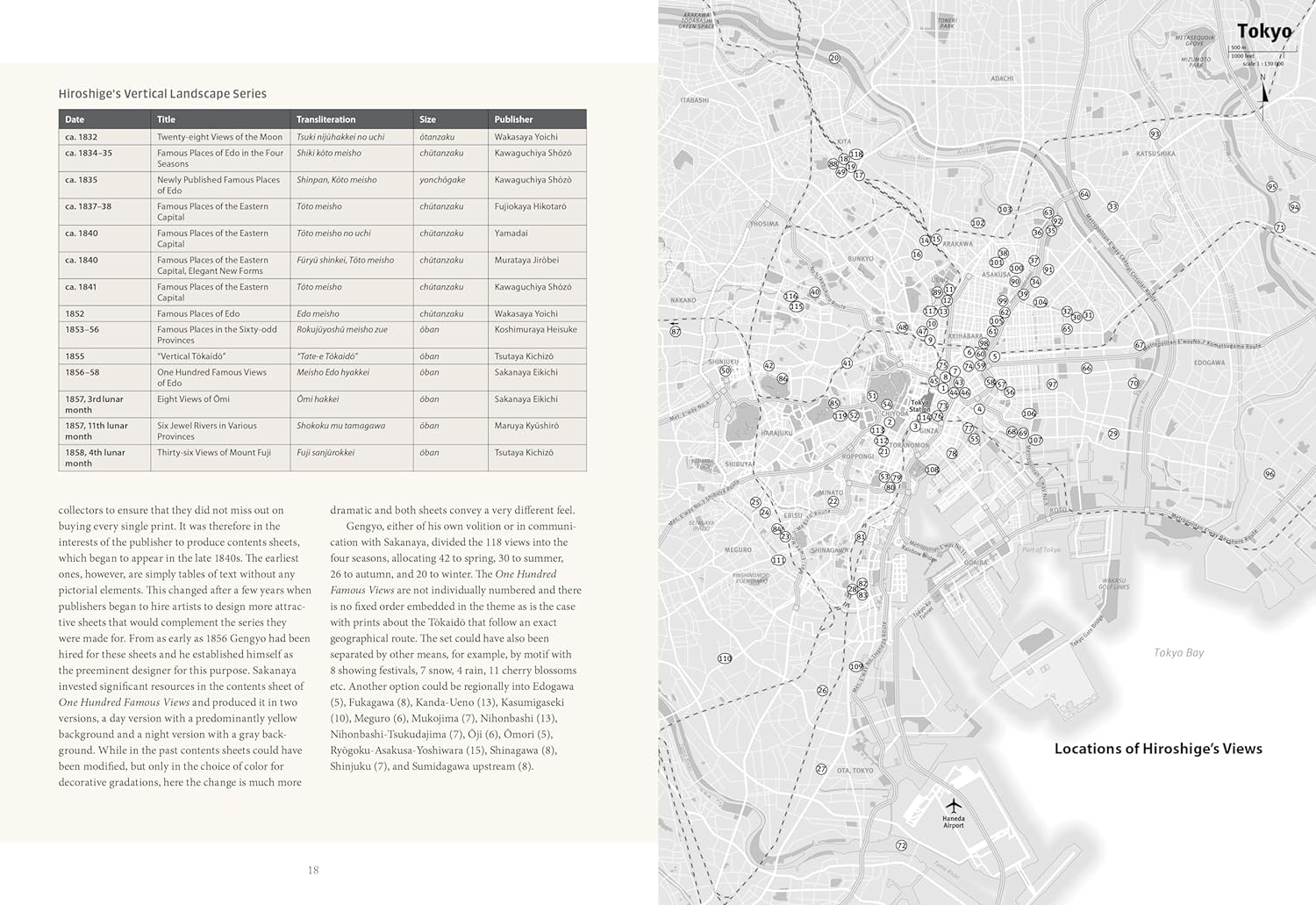This screenshot has width=1316, height=905.
Task: Click the Tokyo Bay label
Action: [1178, 652]
